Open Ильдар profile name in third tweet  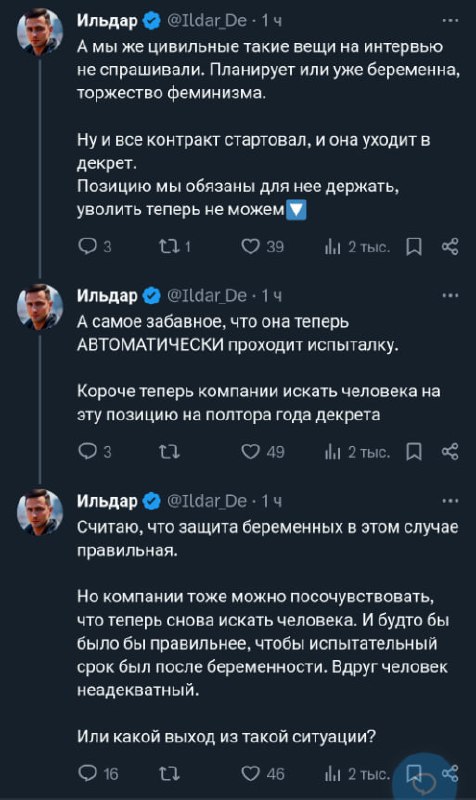coord(107,501)
